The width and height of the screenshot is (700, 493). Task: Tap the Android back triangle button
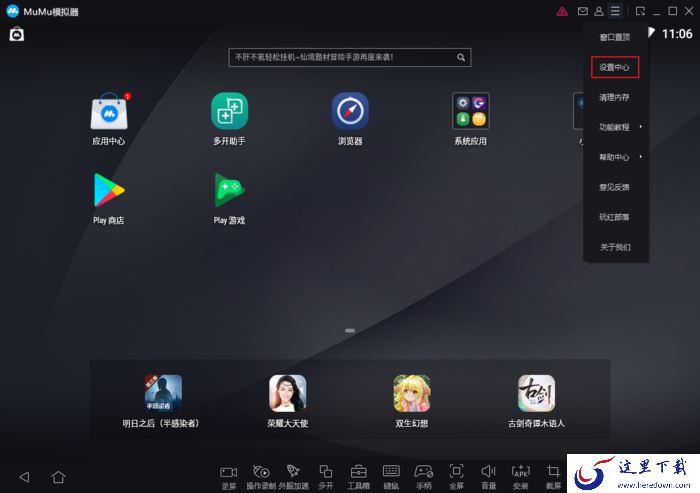point(25,477)
